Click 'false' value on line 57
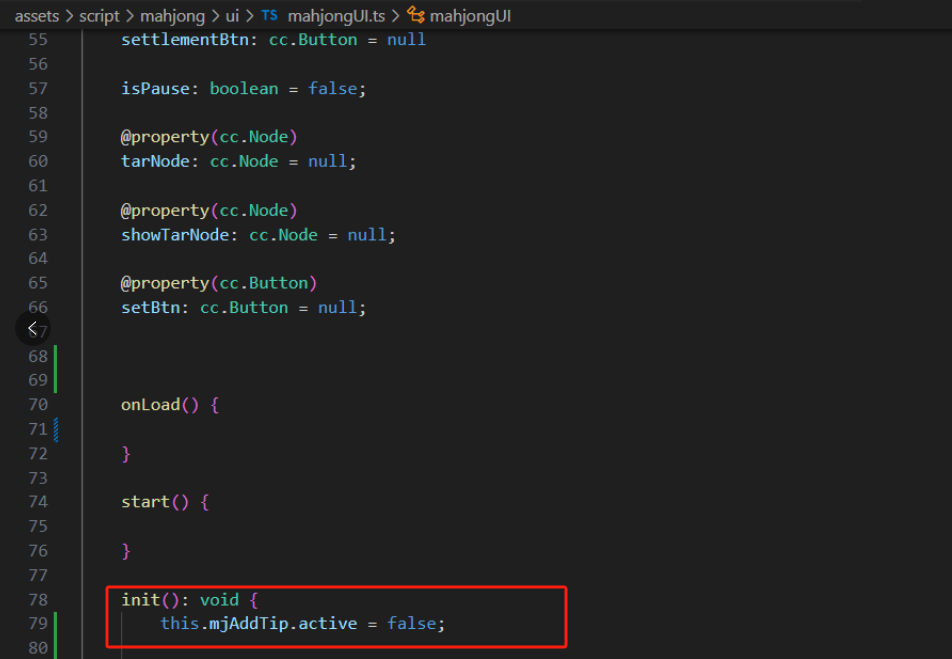Viewport: 952px width, 659px height. 333,89
